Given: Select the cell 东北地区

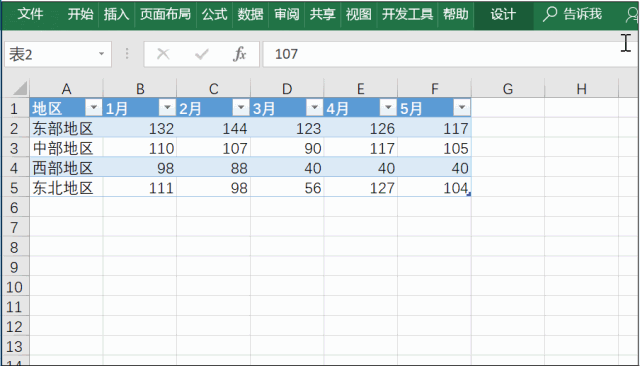Looking at the screenshot, I should 66,188.
